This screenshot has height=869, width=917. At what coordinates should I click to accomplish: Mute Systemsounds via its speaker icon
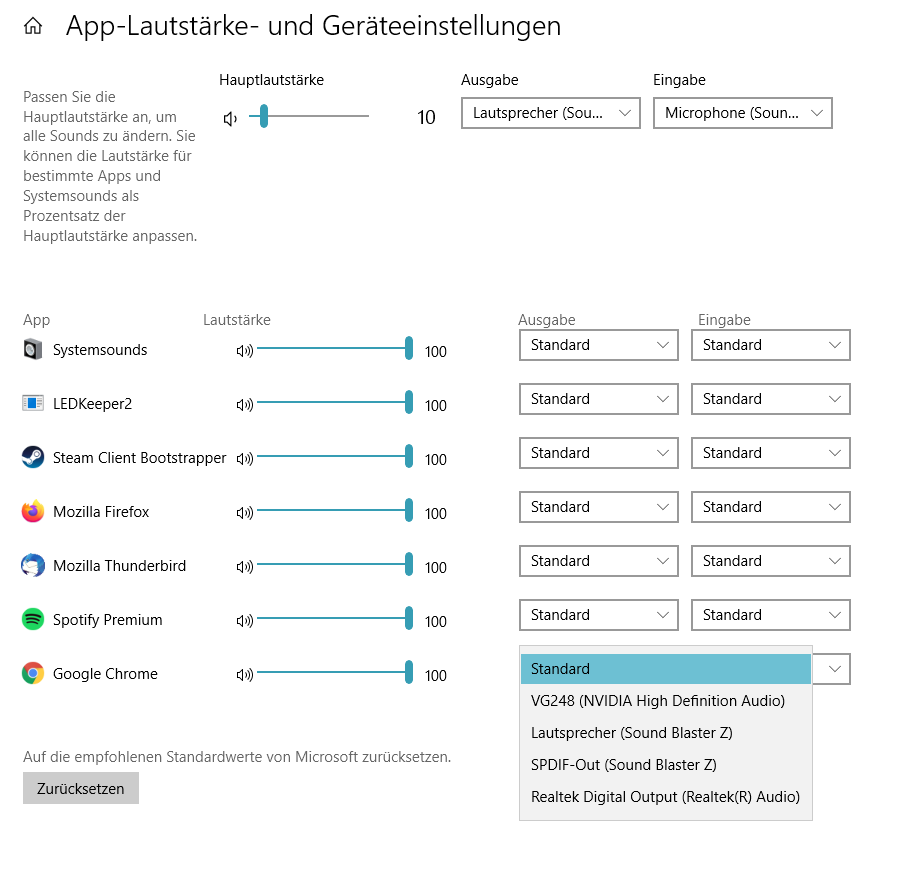click(x=244, y=351)
